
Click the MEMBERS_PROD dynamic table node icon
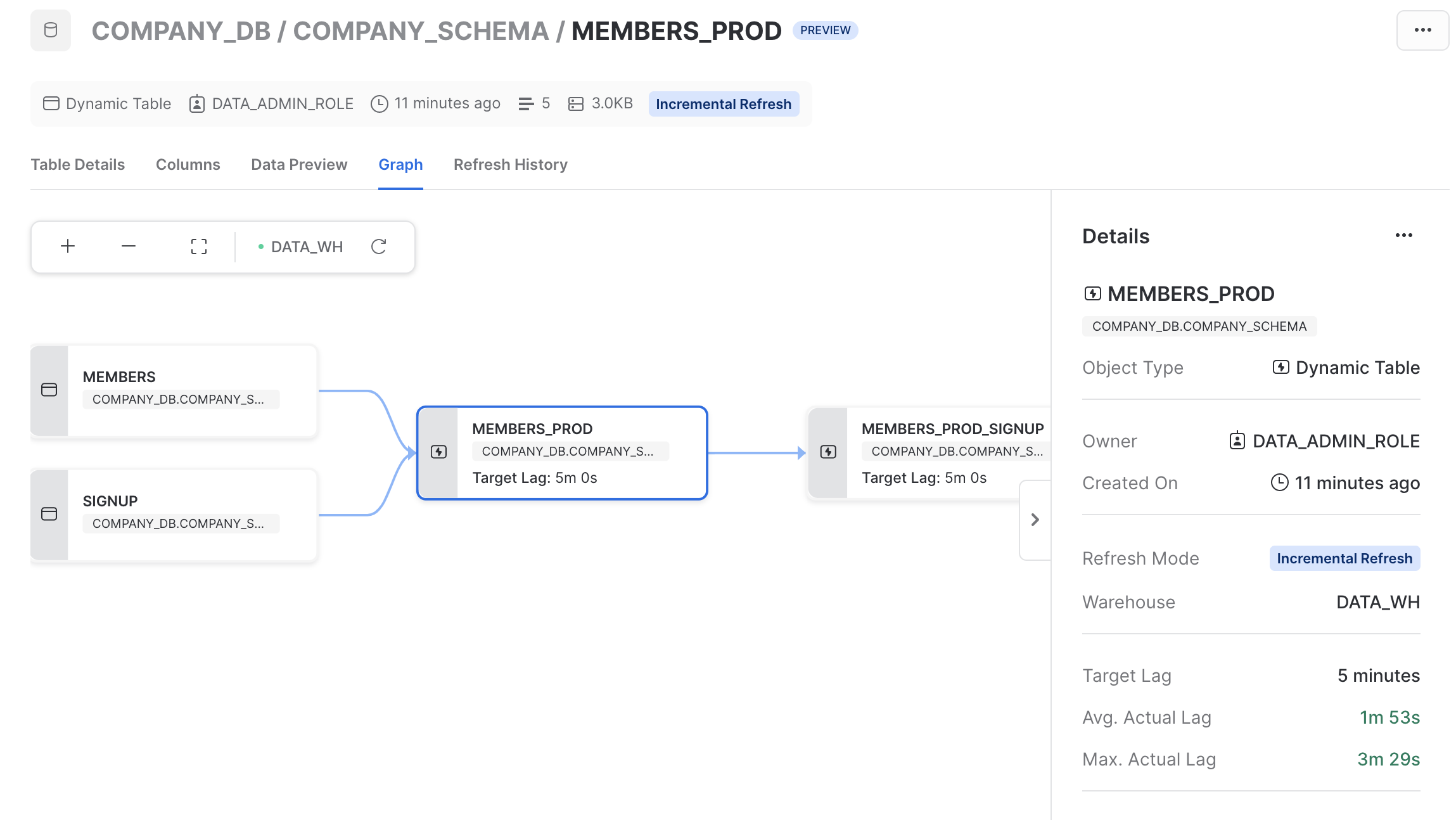(439, 452)
